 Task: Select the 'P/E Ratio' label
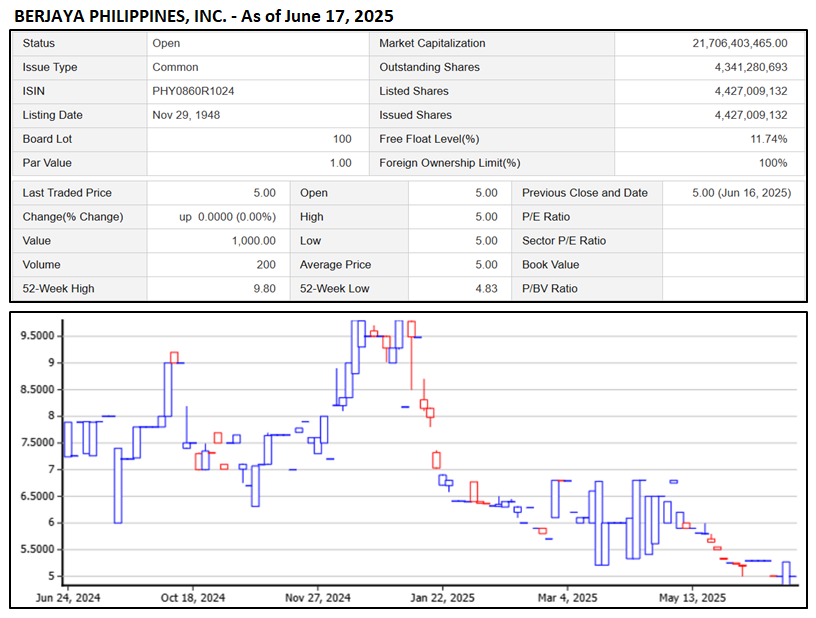tap(546, 217)
